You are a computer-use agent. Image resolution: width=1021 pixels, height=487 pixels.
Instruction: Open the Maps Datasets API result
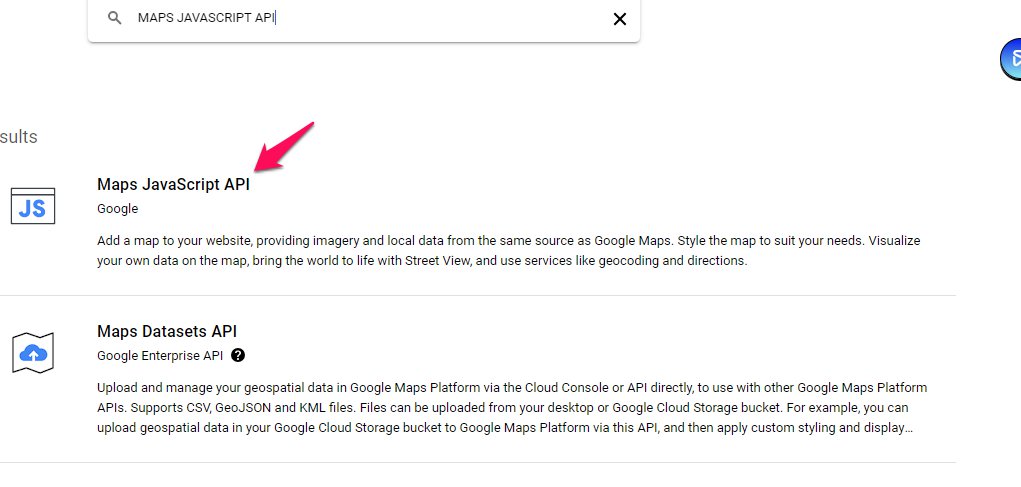pyautogui.click(x=167, y=331)
